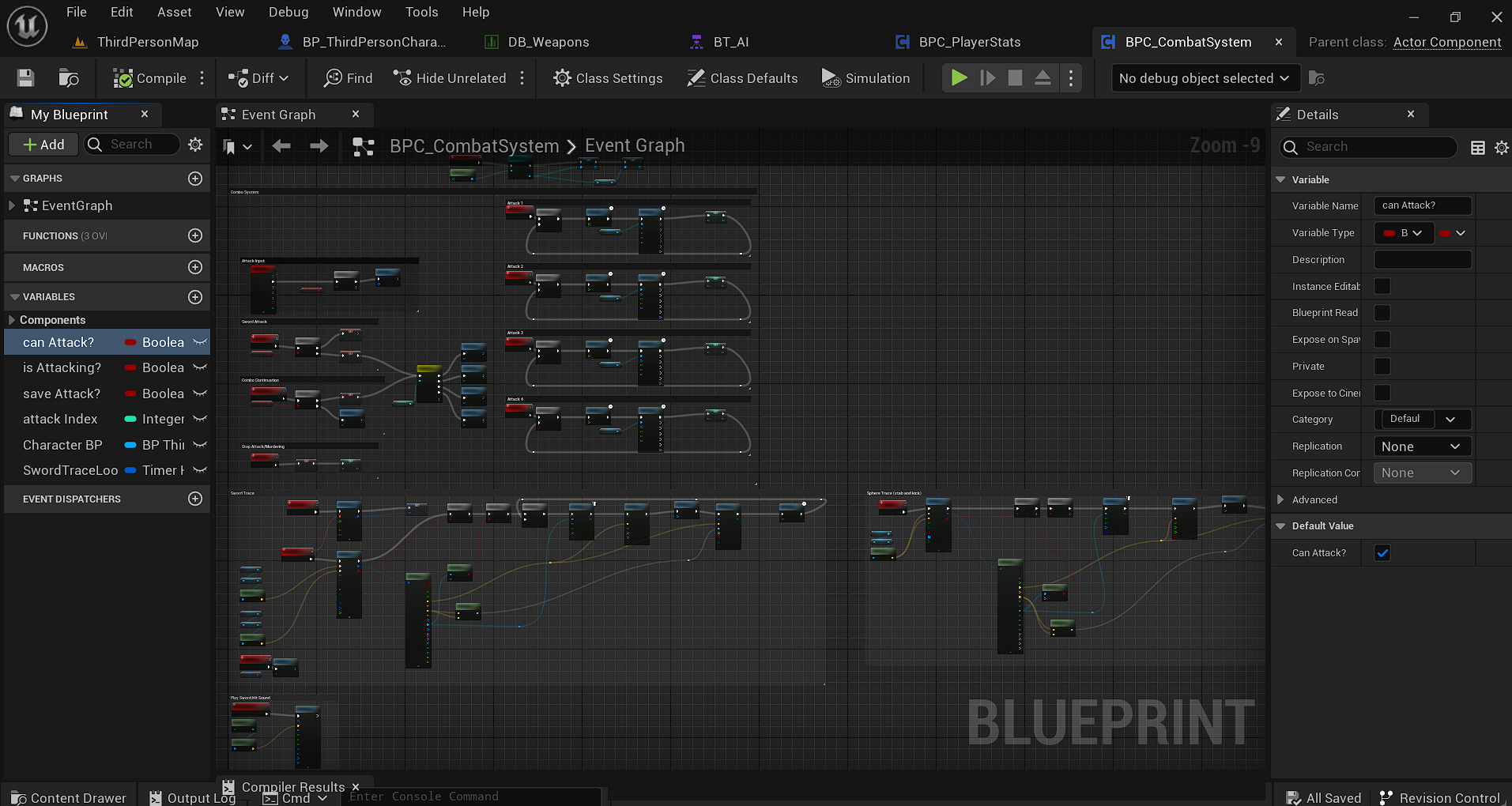The image size is (1512, 806).
Task: Open the Debug menu
Action: click(x=288, y=12)
